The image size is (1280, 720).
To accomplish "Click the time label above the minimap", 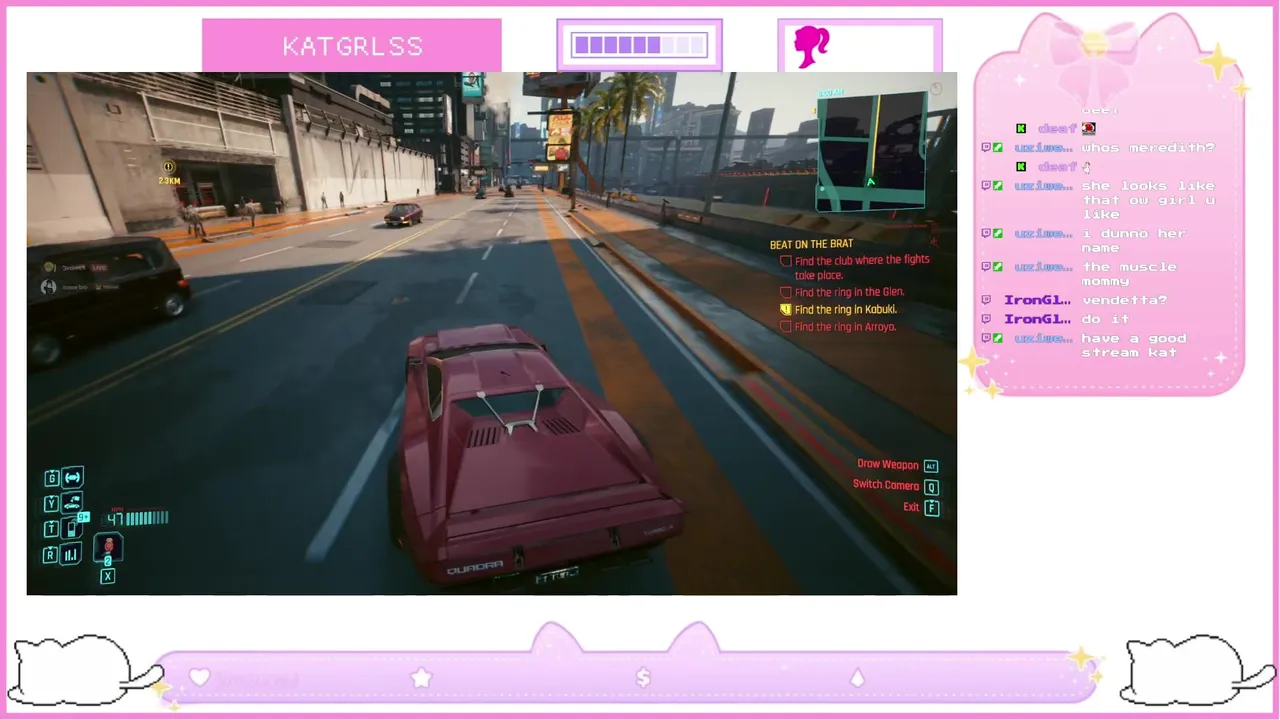I will 831,93.
